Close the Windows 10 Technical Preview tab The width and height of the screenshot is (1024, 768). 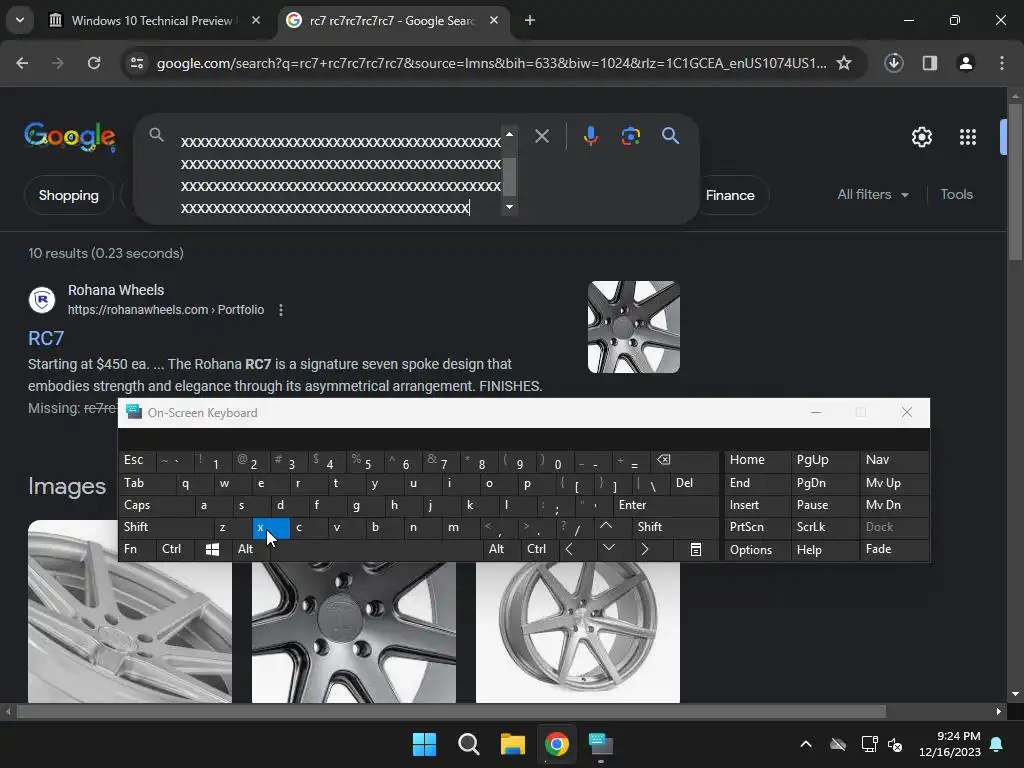tap(256, 20)
